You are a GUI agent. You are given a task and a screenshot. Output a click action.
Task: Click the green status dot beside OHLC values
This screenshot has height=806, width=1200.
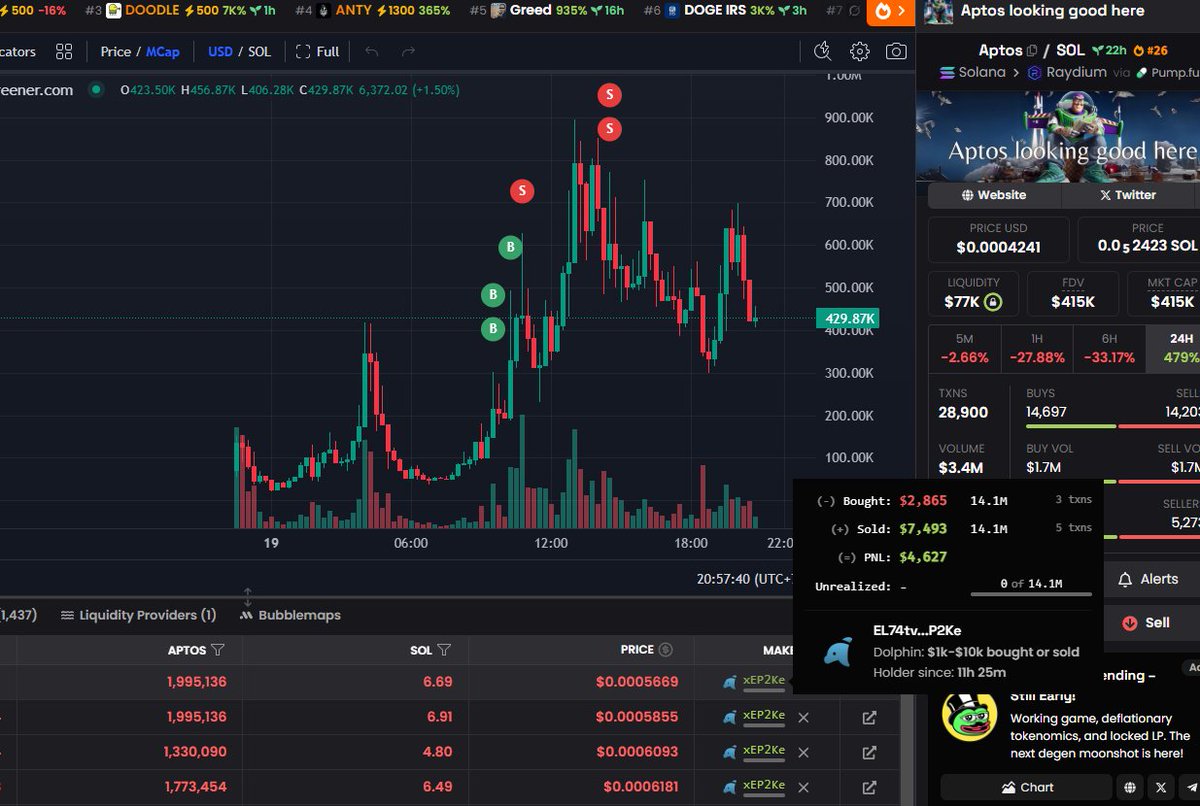point(96,90)
